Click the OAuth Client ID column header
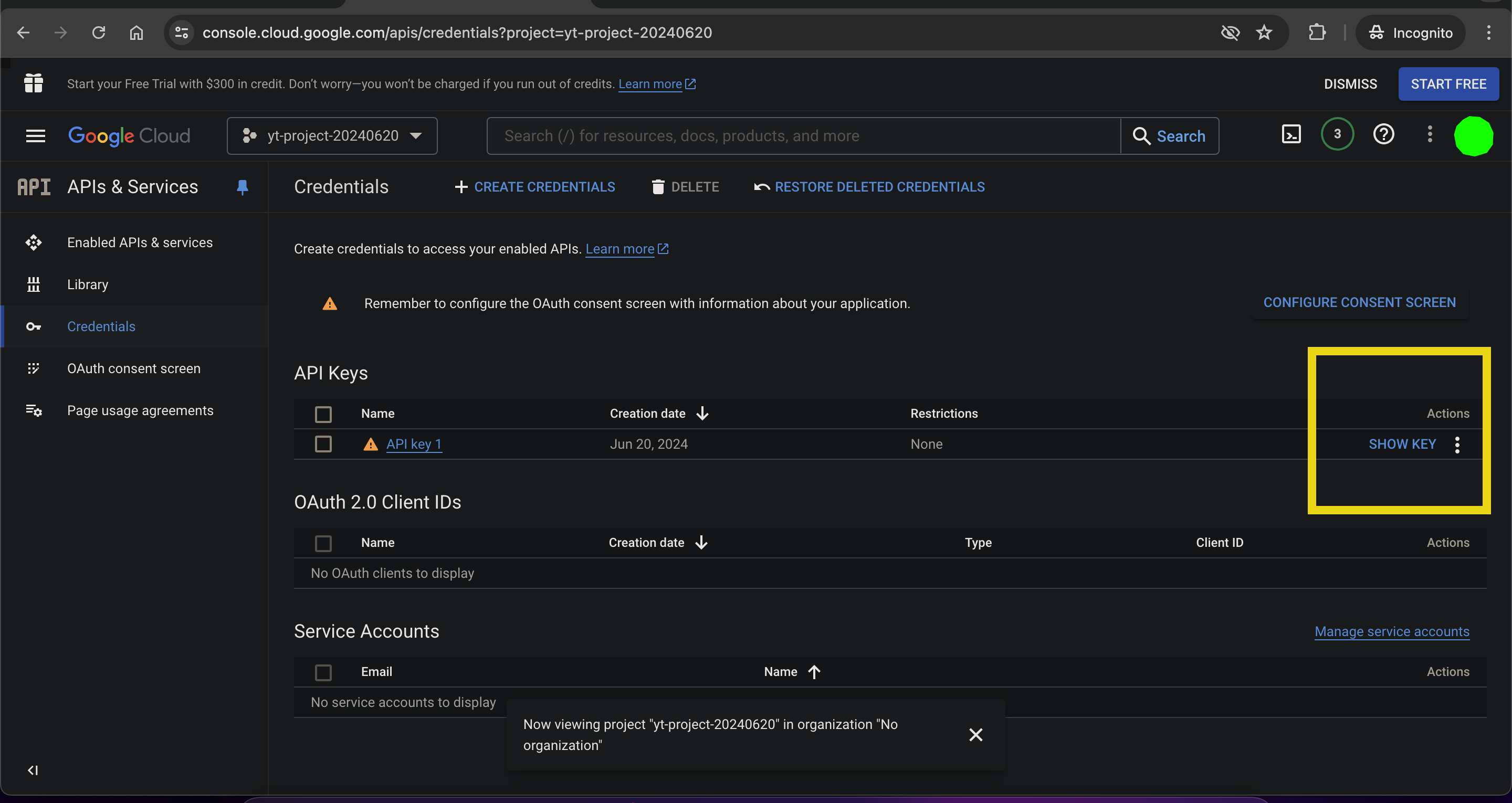 [x=1220, y=543]
